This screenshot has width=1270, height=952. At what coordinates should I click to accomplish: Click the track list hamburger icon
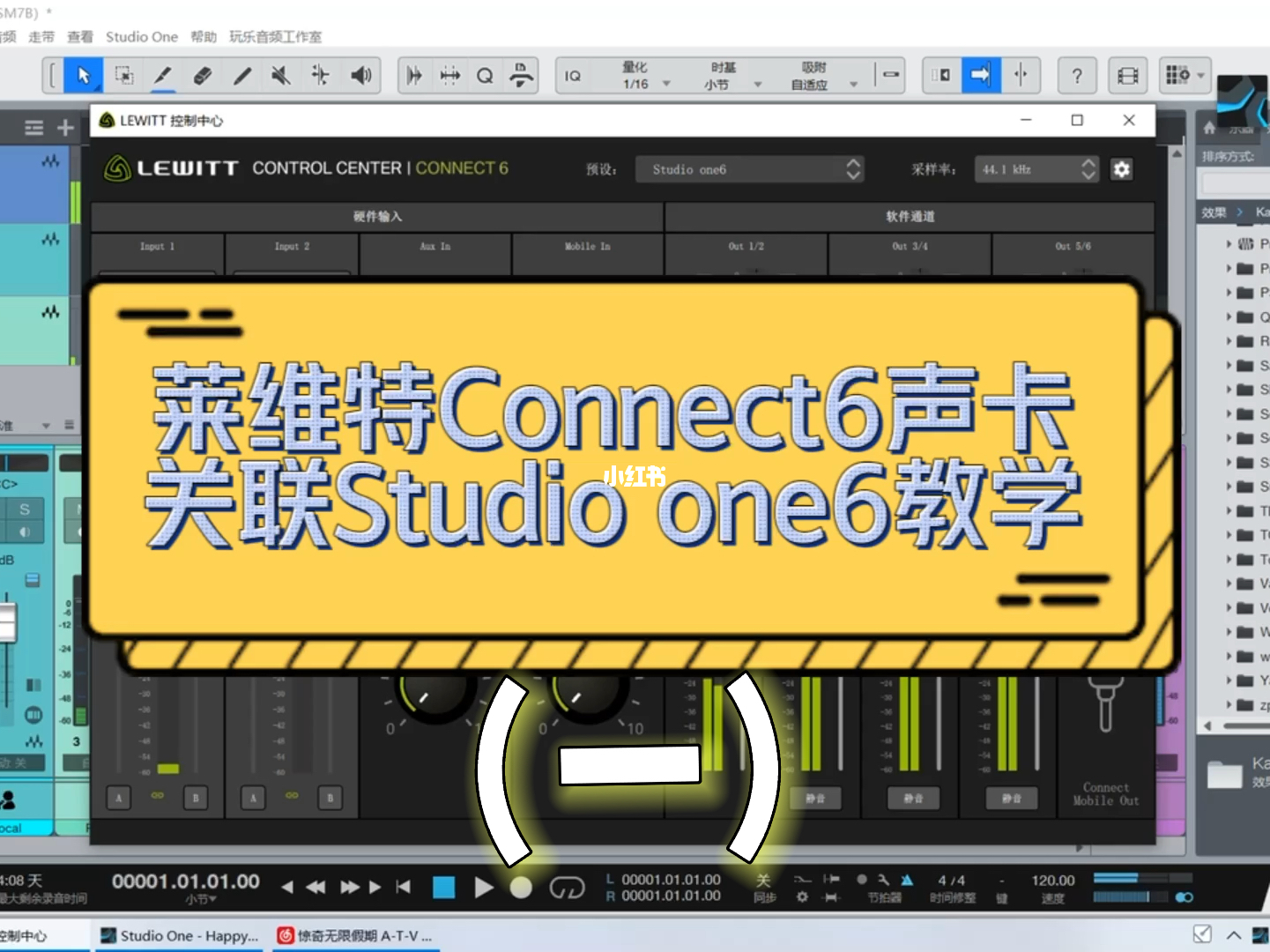coord(34,128)
